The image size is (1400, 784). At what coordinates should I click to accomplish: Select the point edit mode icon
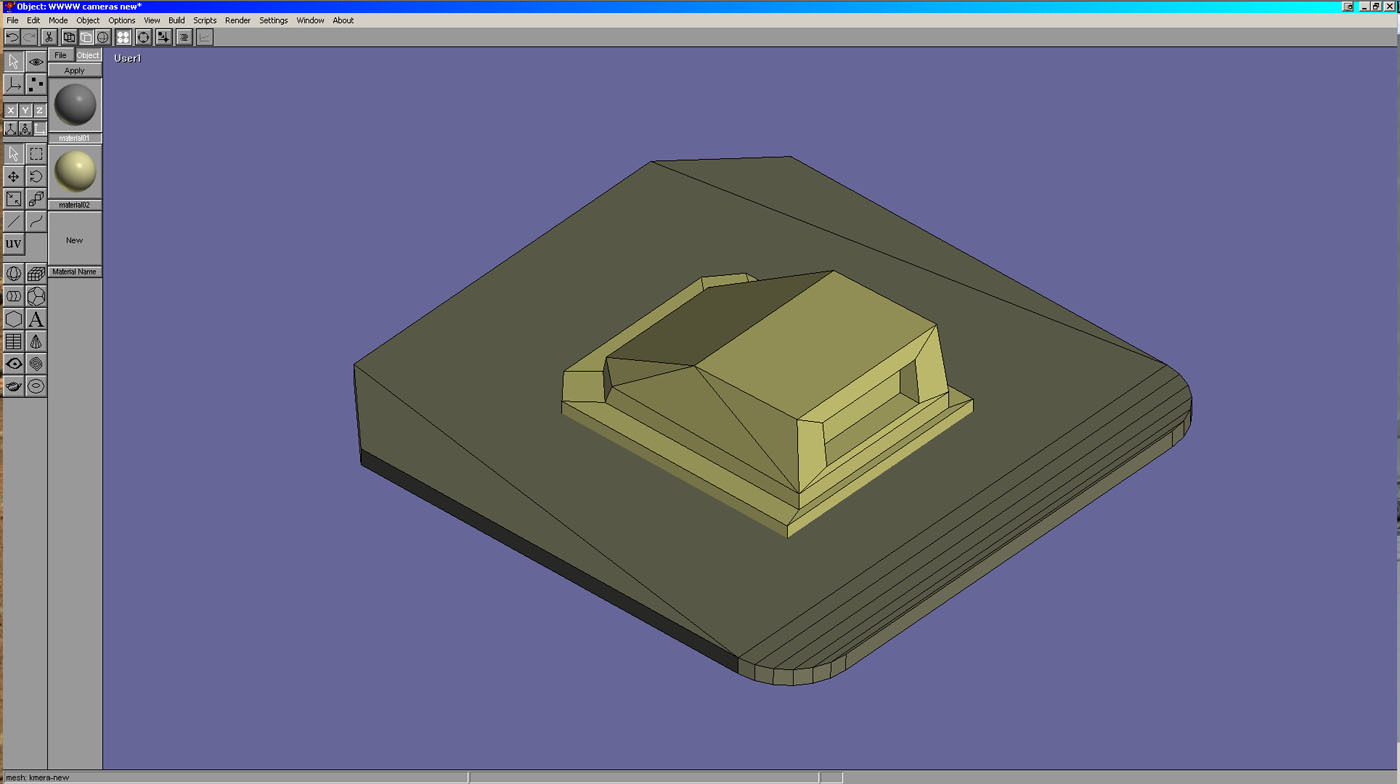(x=36, y=85)
